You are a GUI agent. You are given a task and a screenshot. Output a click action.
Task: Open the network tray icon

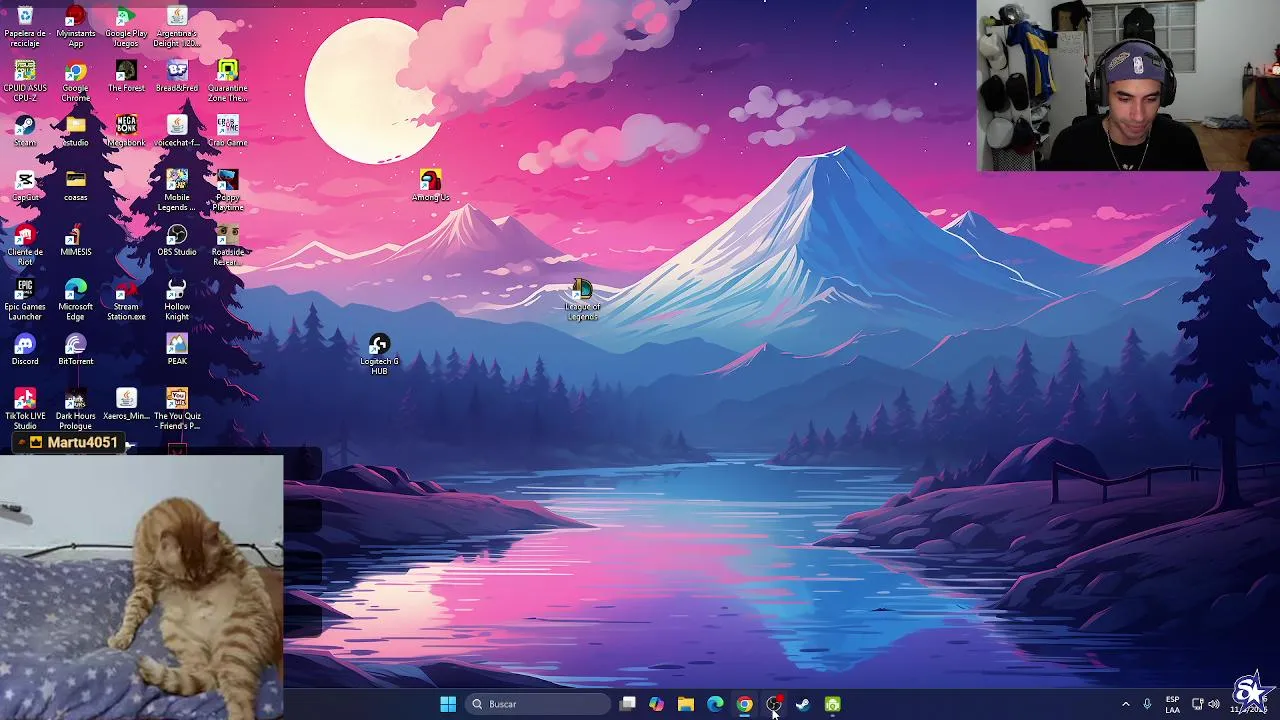(x=1197, y=704)
